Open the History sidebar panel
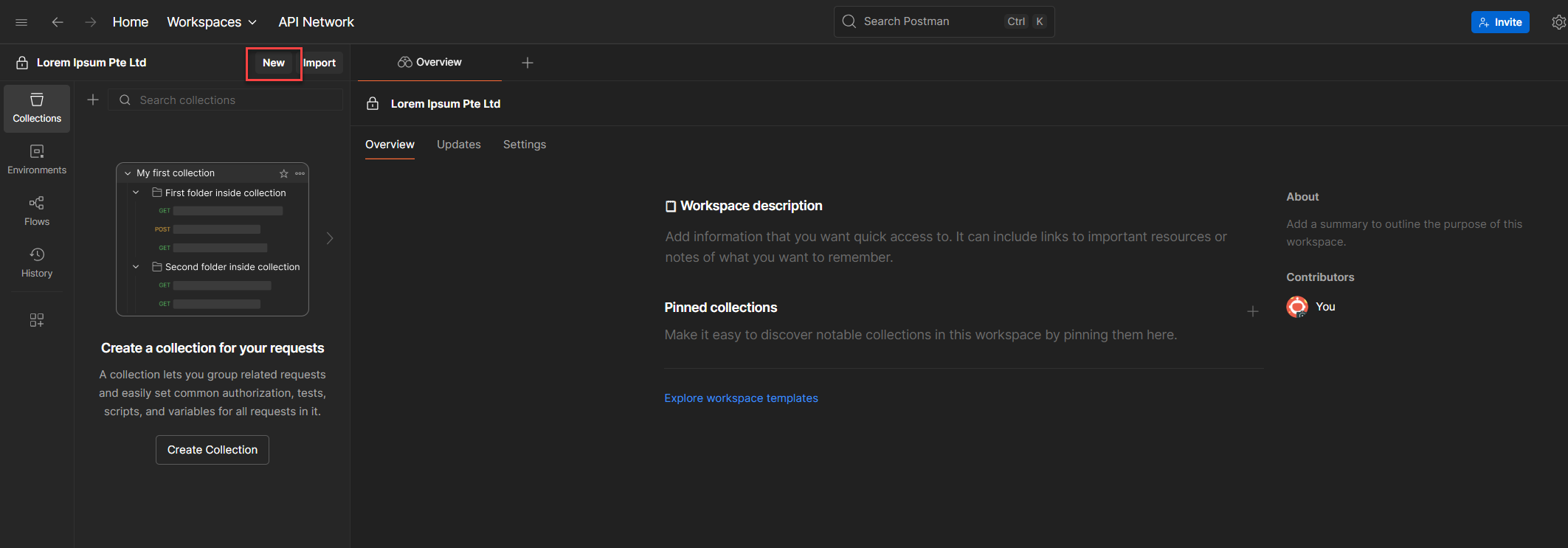Viewport: 1568px width, 548px height. click(37, 263)
